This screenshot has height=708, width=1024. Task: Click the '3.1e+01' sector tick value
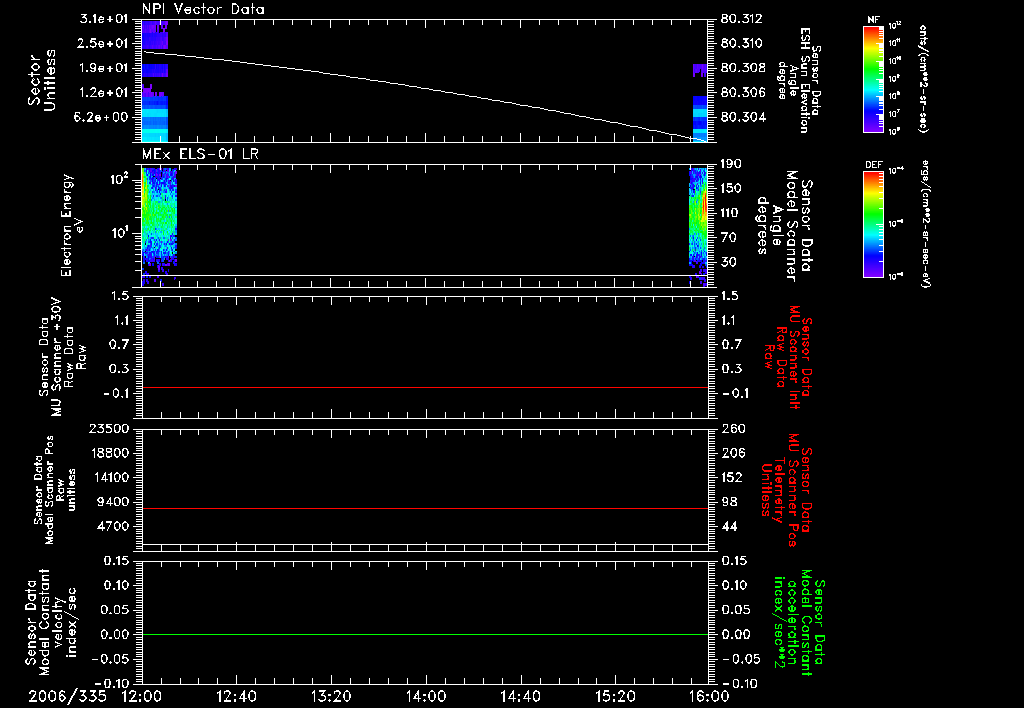point(104,19)
